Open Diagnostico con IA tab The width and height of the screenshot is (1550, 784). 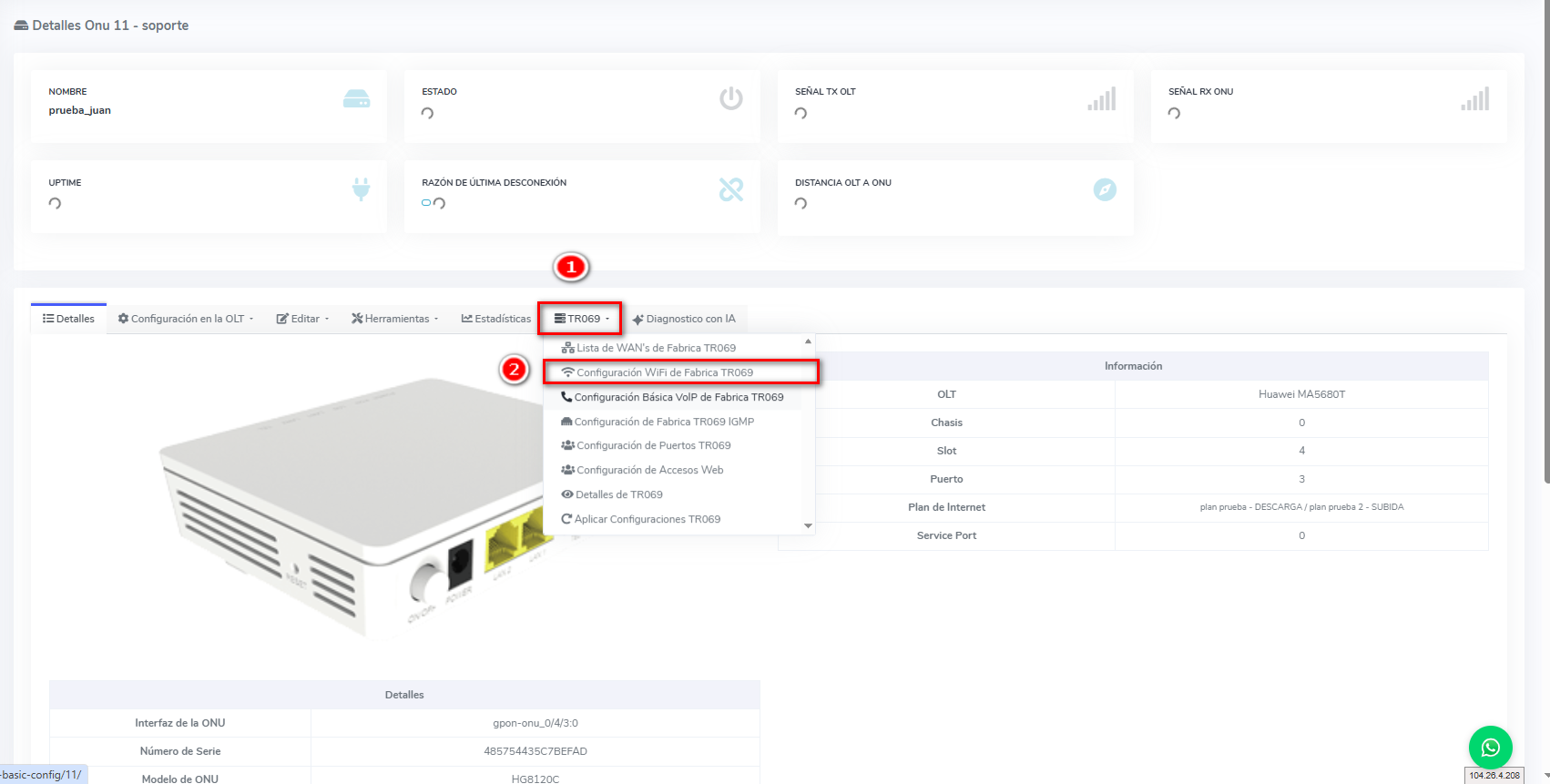point(684,319)
